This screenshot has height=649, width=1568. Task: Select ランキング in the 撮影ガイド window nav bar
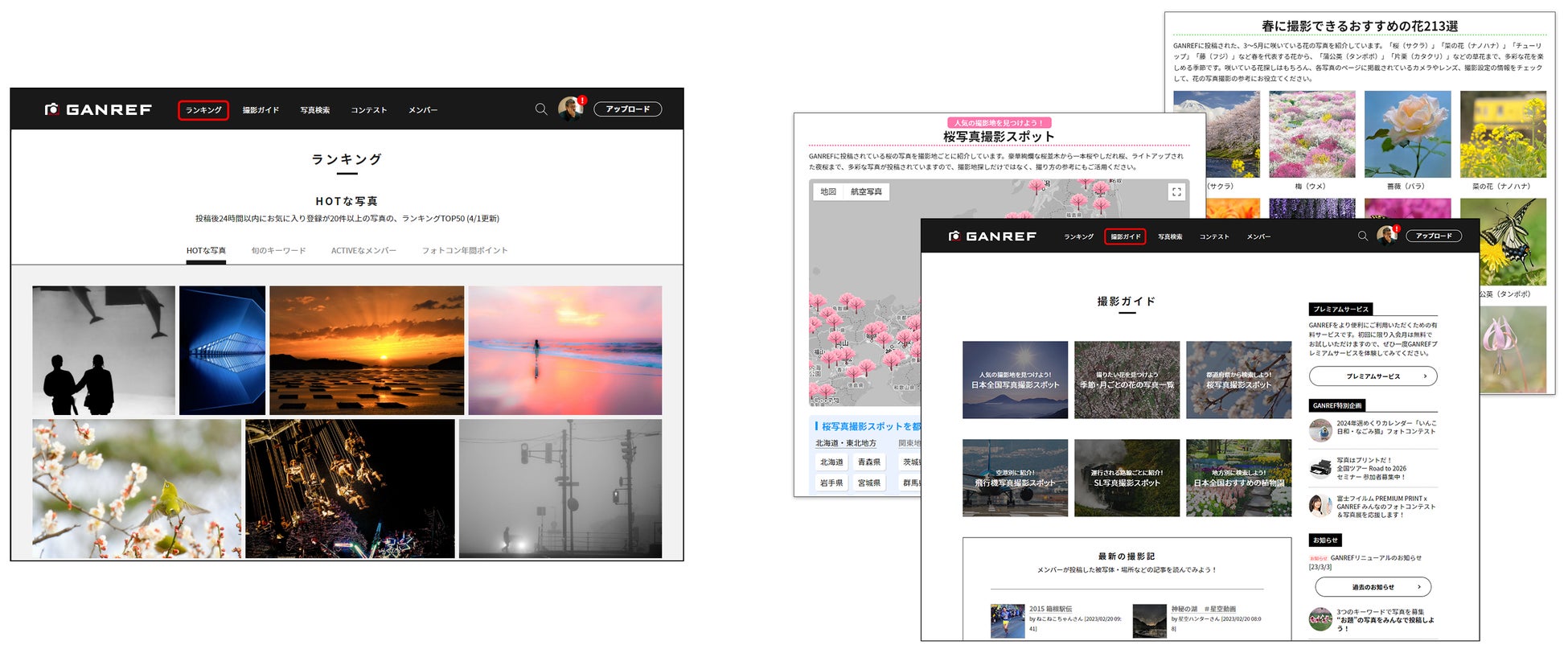coord(1079,236)
